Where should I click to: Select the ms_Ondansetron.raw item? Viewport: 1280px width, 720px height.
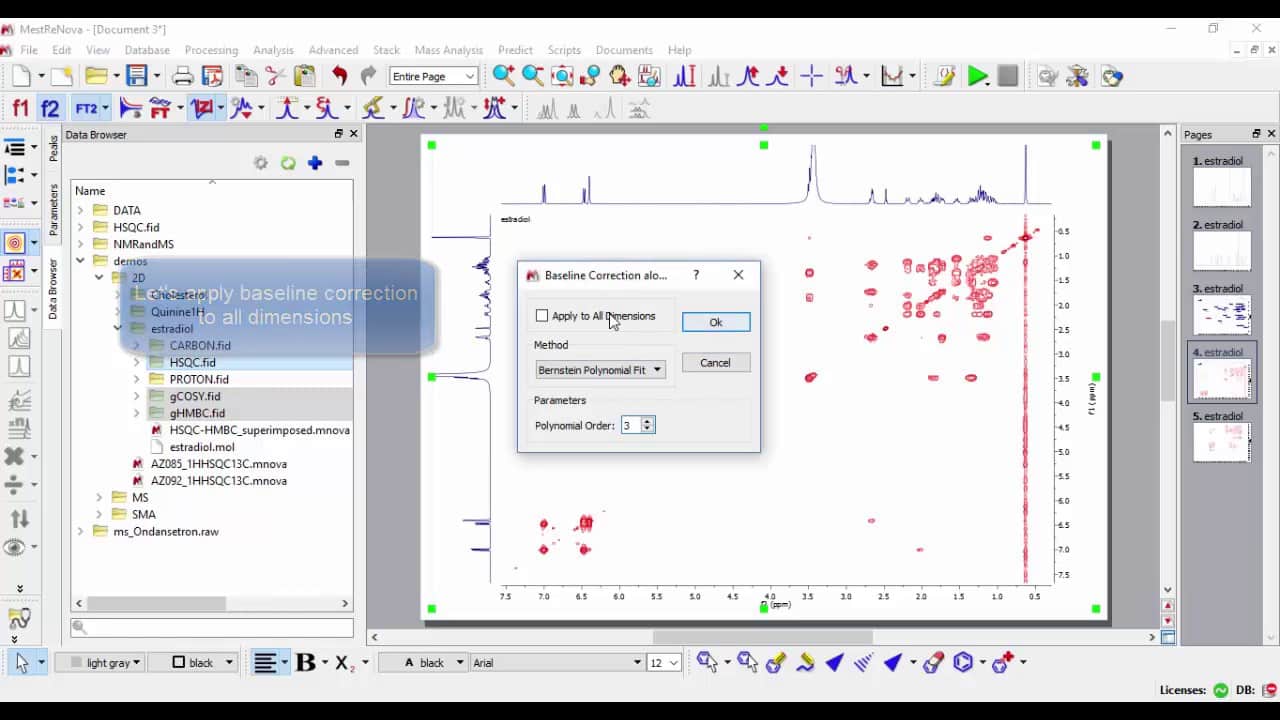coord(165,531)
